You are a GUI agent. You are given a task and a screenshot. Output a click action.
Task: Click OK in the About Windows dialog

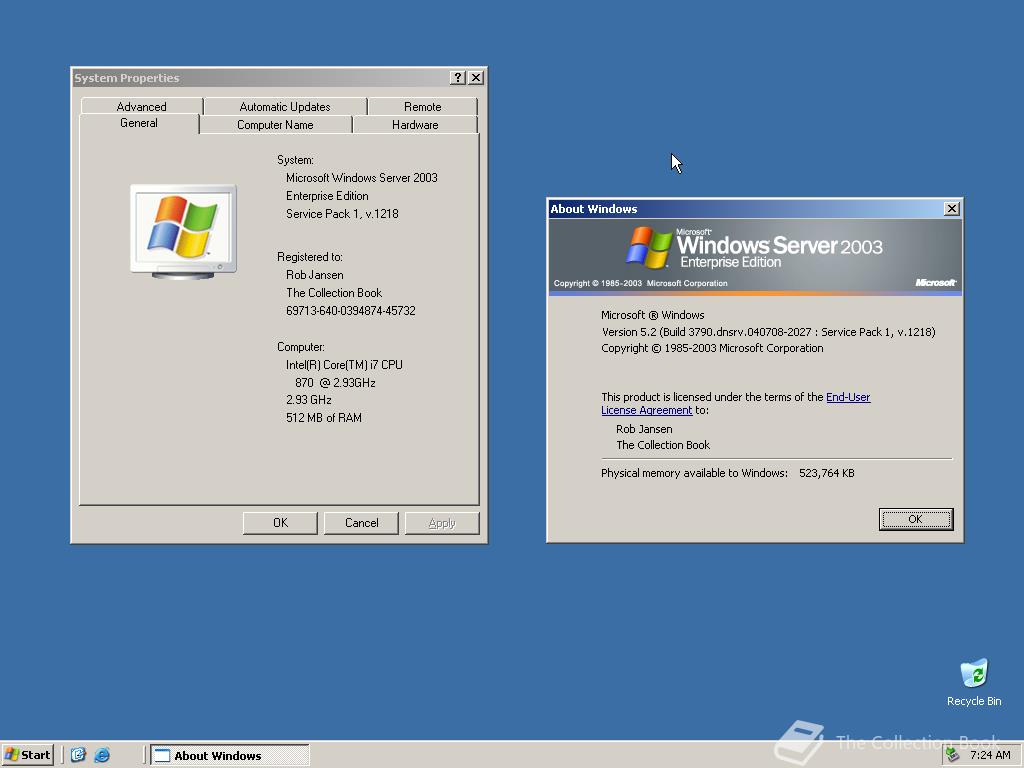(x=916, y=519)
